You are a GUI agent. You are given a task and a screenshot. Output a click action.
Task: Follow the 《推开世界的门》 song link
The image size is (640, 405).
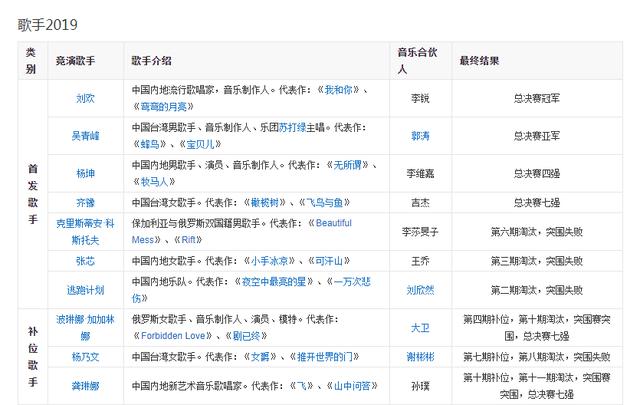point(324,357)
